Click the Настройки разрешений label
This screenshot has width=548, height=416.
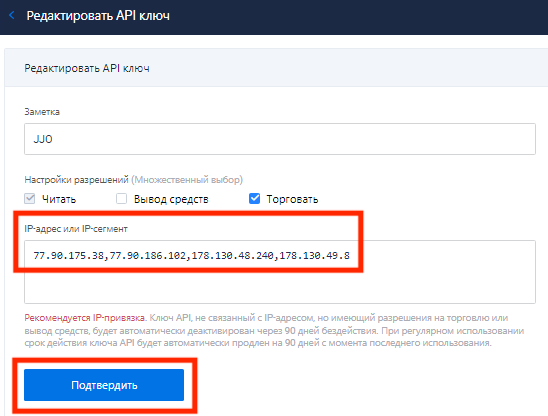click(77, 180)
